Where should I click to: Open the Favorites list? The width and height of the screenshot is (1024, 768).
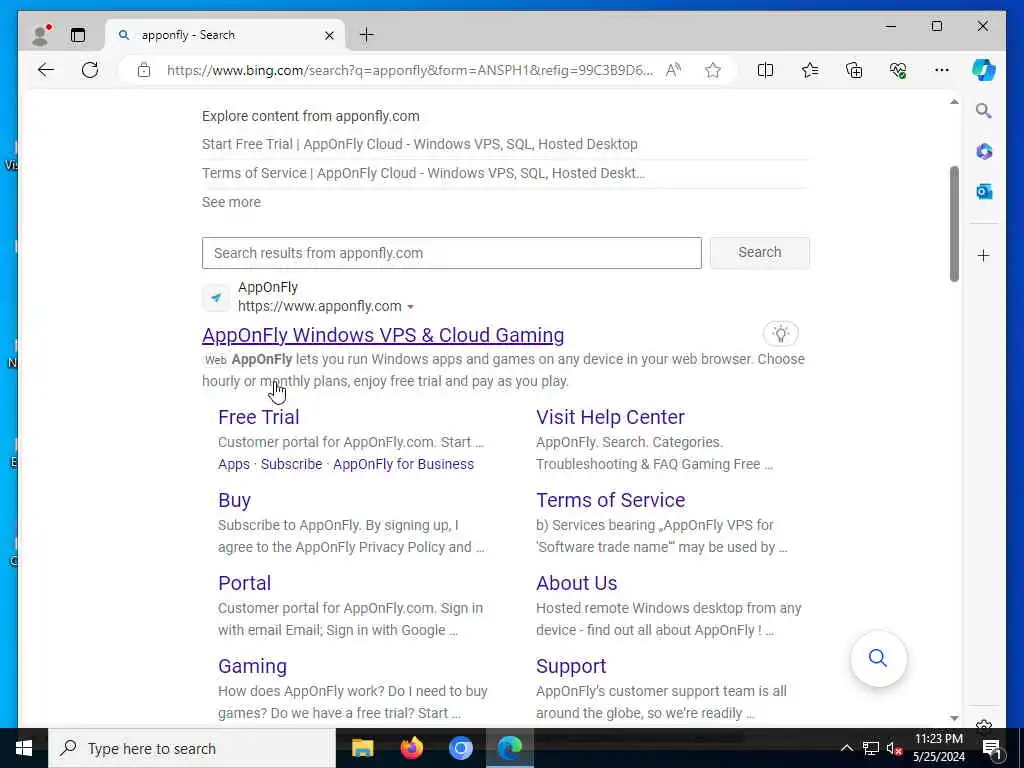click(810, 70)
